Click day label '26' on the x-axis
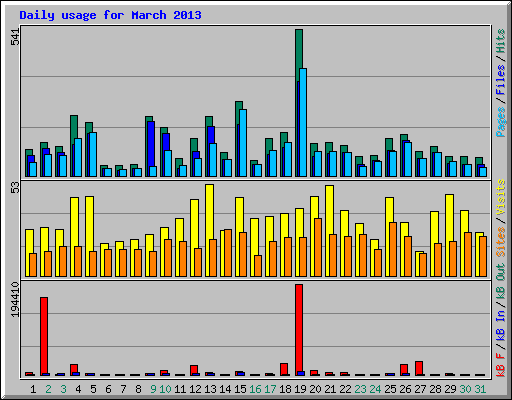The width and height of the screenshot is (512, 400). (405, 389)
